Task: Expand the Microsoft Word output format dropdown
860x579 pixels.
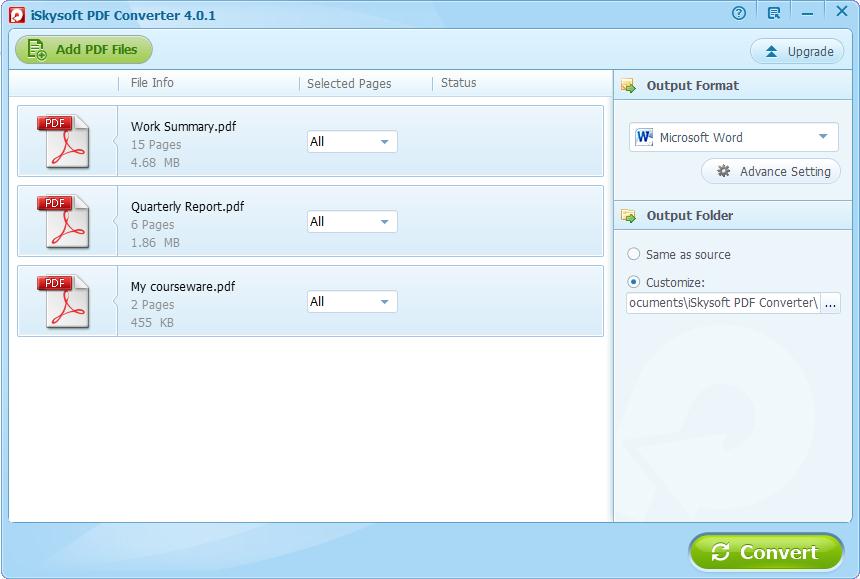Action: coord(734,137)
